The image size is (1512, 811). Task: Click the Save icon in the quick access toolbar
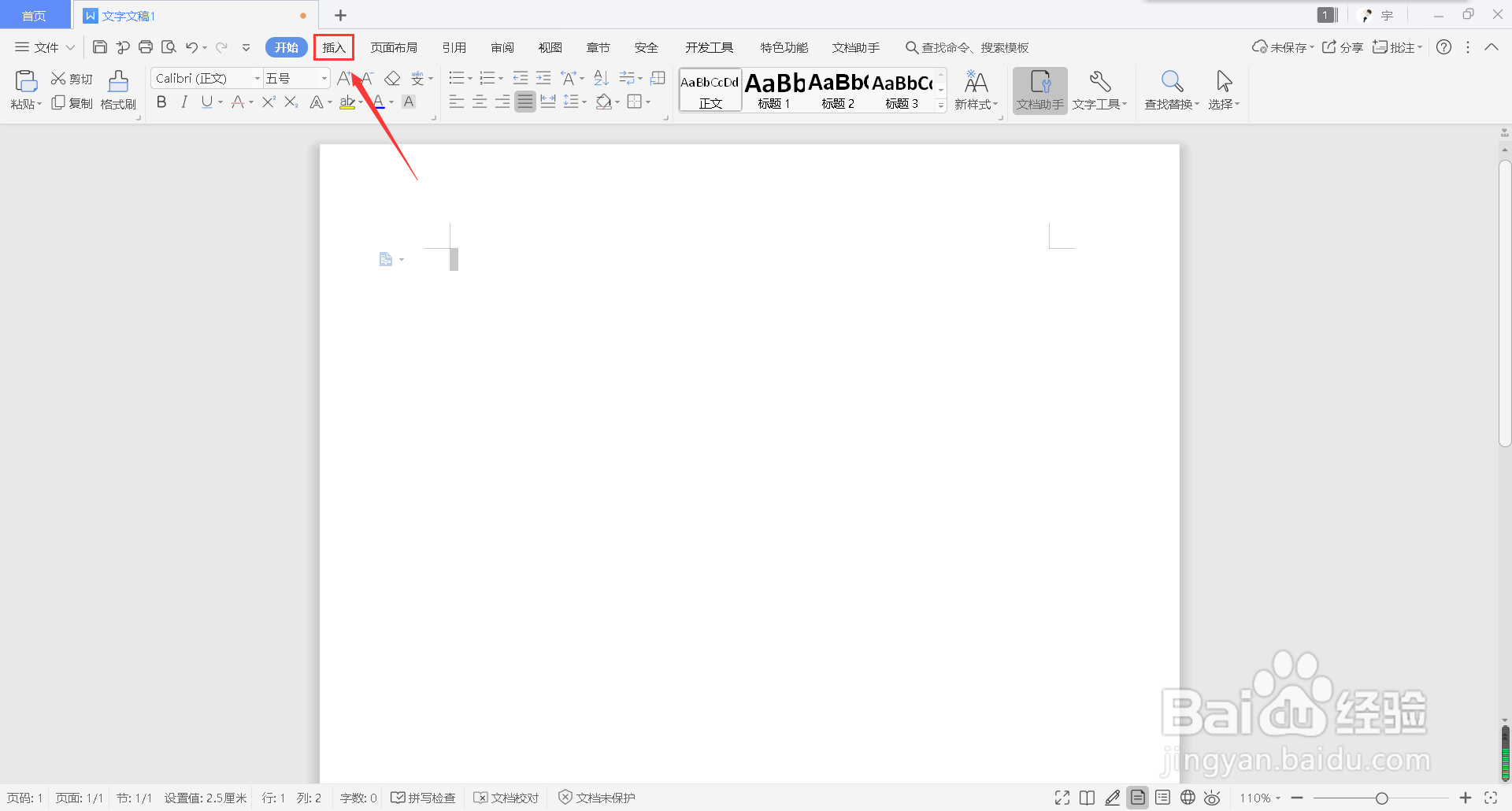point(100,47)
